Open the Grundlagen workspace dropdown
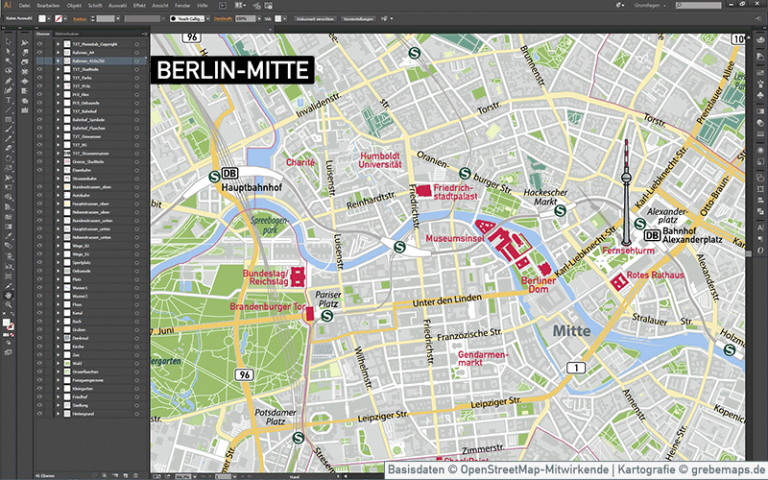Screen dimensions: 768x480 (650, 5)
